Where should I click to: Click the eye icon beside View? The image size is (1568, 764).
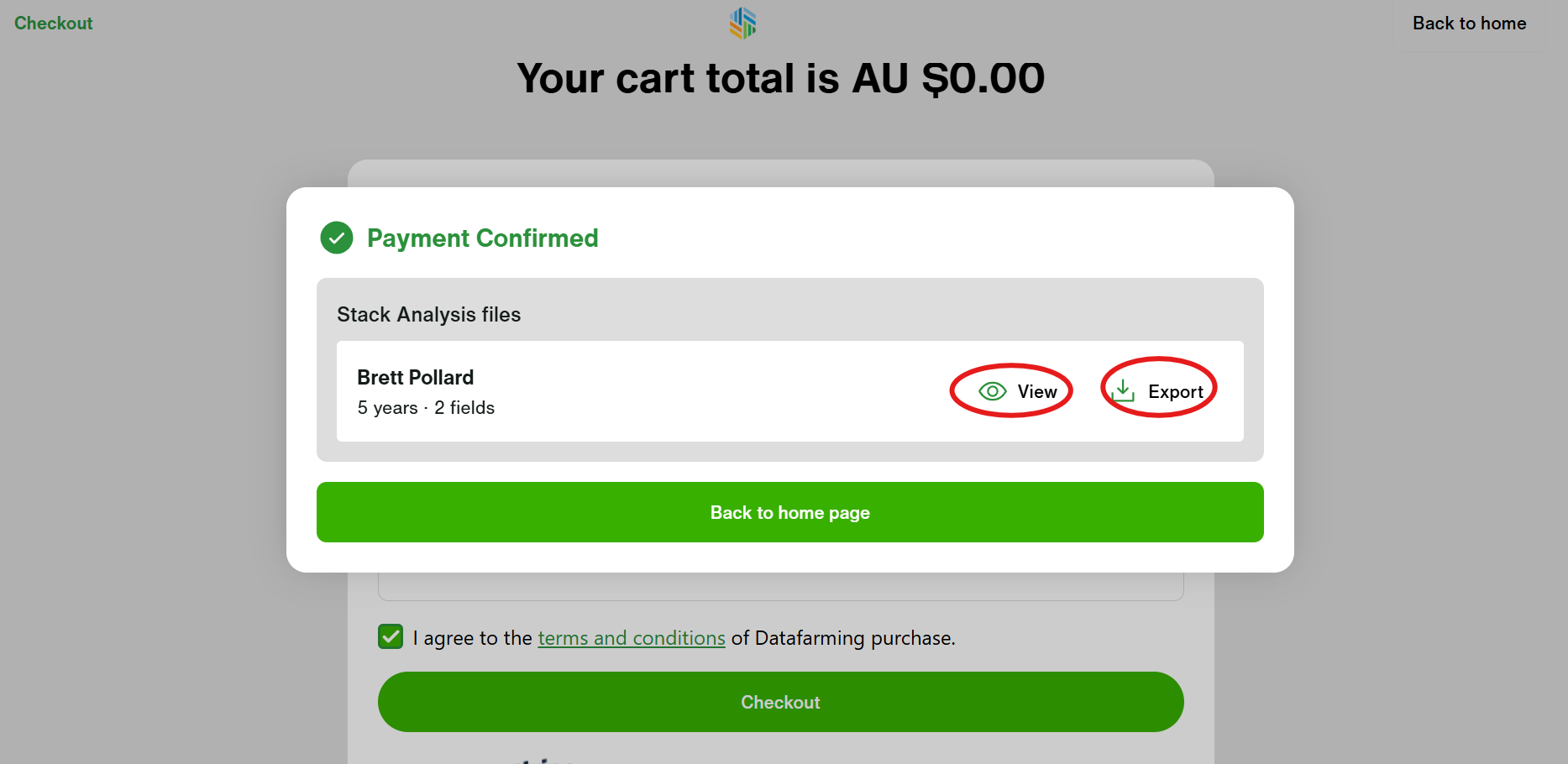[x=992, y=391]
